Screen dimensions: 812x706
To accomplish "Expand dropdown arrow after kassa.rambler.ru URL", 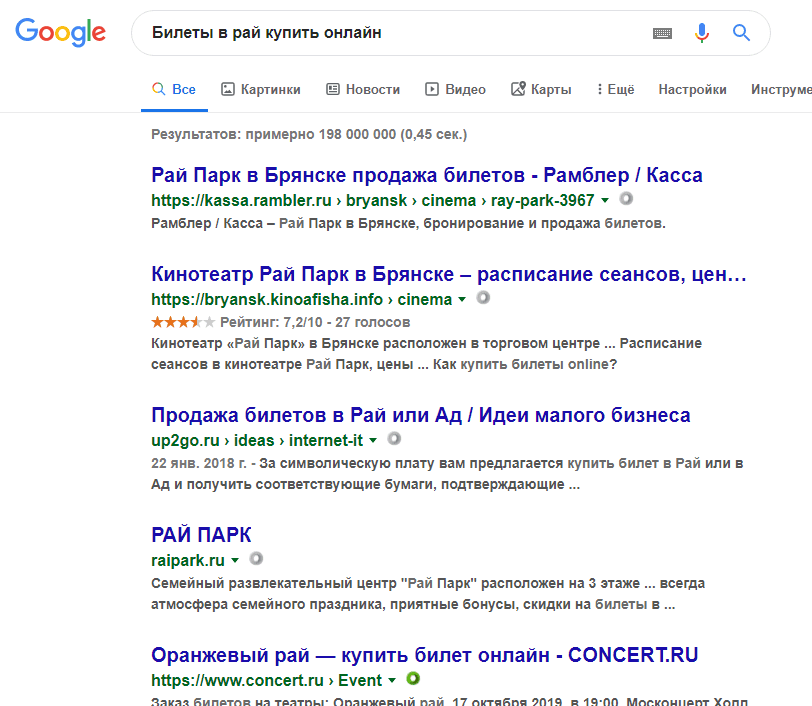I will 605,201.
